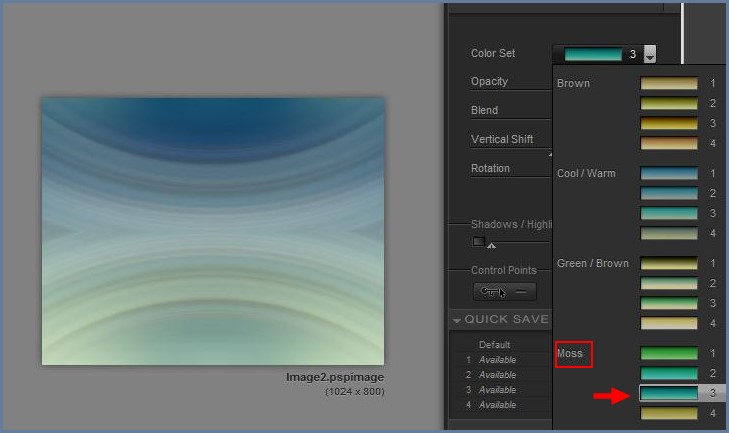The height and width of the screenshot is (433, 729).
Task: Select Cool / Warm color set 4
Action: point(669,234)
